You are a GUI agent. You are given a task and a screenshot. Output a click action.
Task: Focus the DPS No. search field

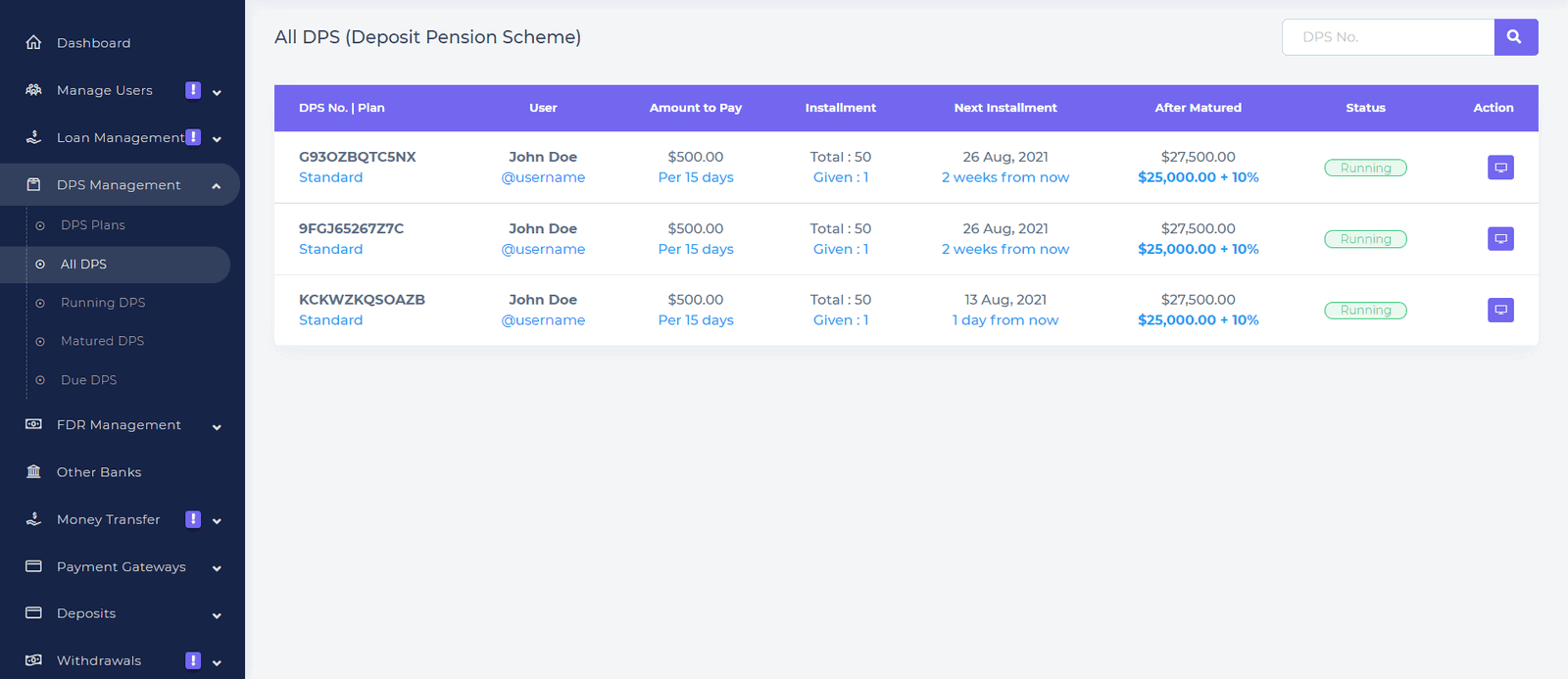1388,37
